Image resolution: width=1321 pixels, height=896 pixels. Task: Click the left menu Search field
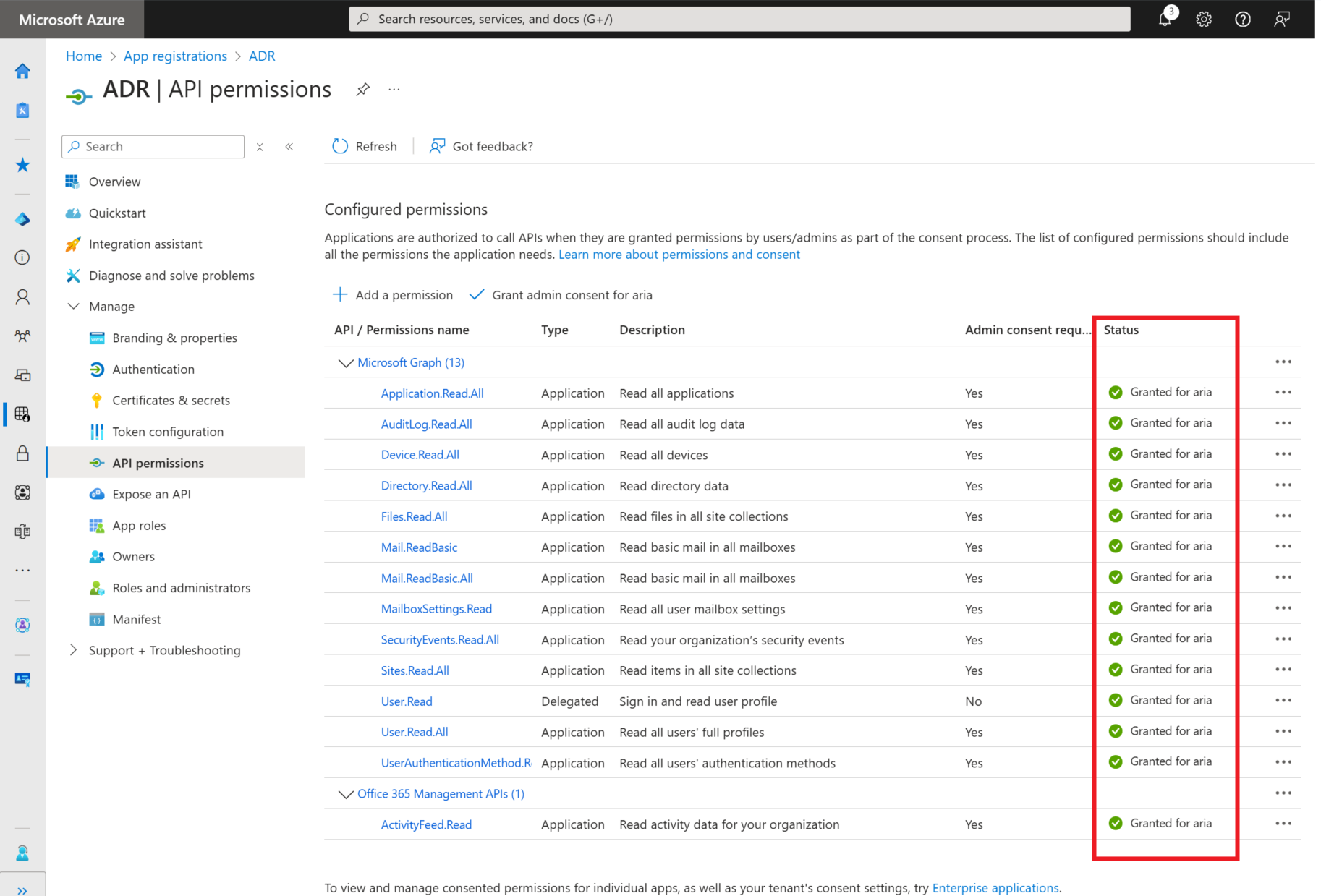click(153, 147)
